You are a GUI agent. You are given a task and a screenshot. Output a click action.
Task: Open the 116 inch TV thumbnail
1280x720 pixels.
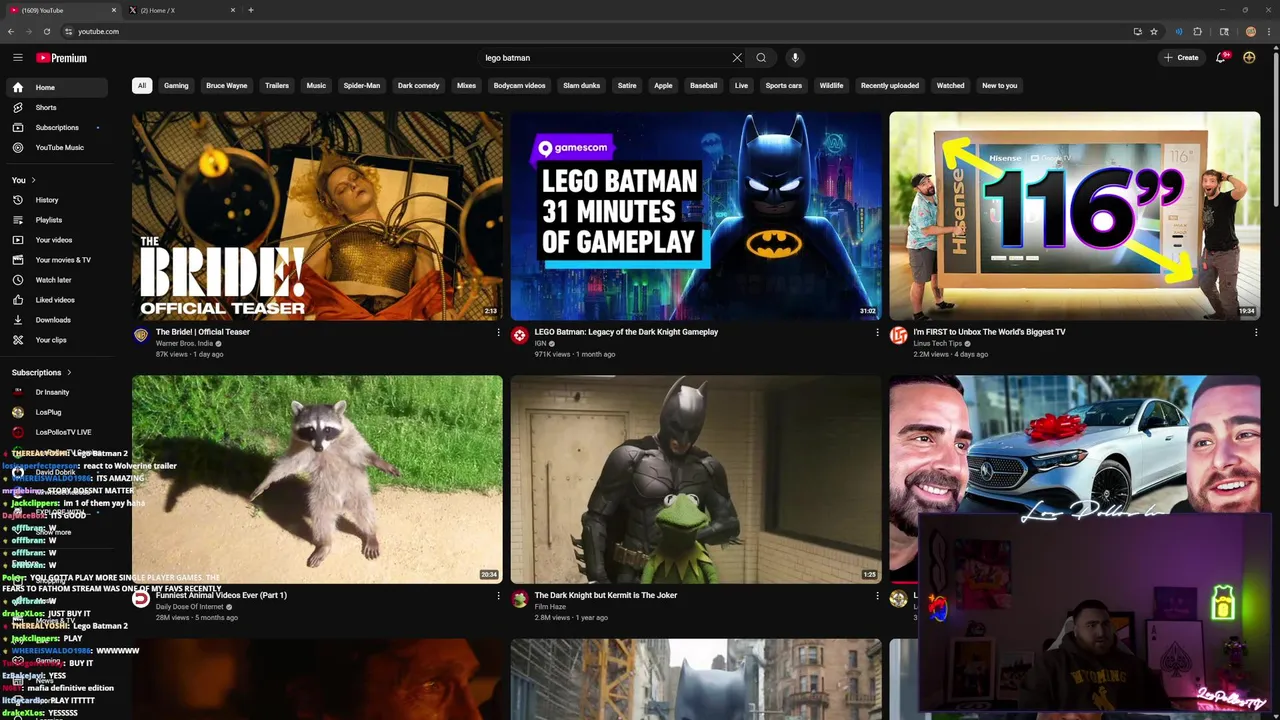click(1075, 215)
